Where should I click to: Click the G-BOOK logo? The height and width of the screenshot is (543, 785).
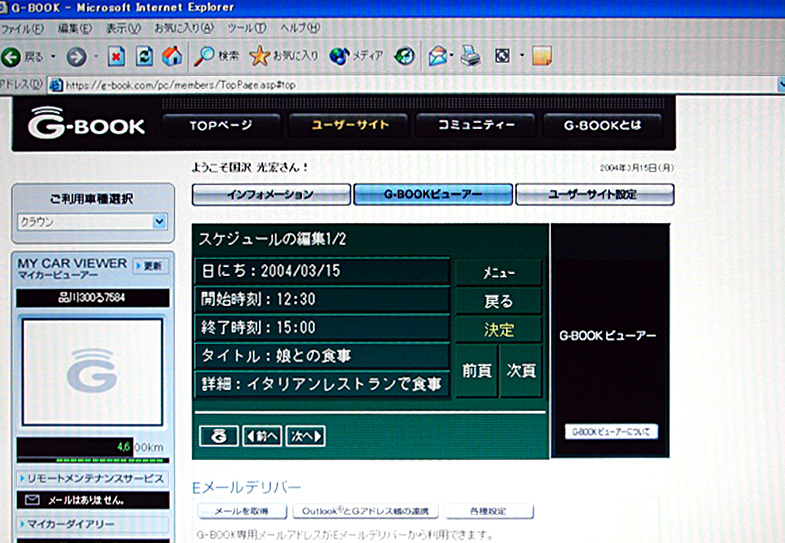pyautogui.click(x=86, y=123)
